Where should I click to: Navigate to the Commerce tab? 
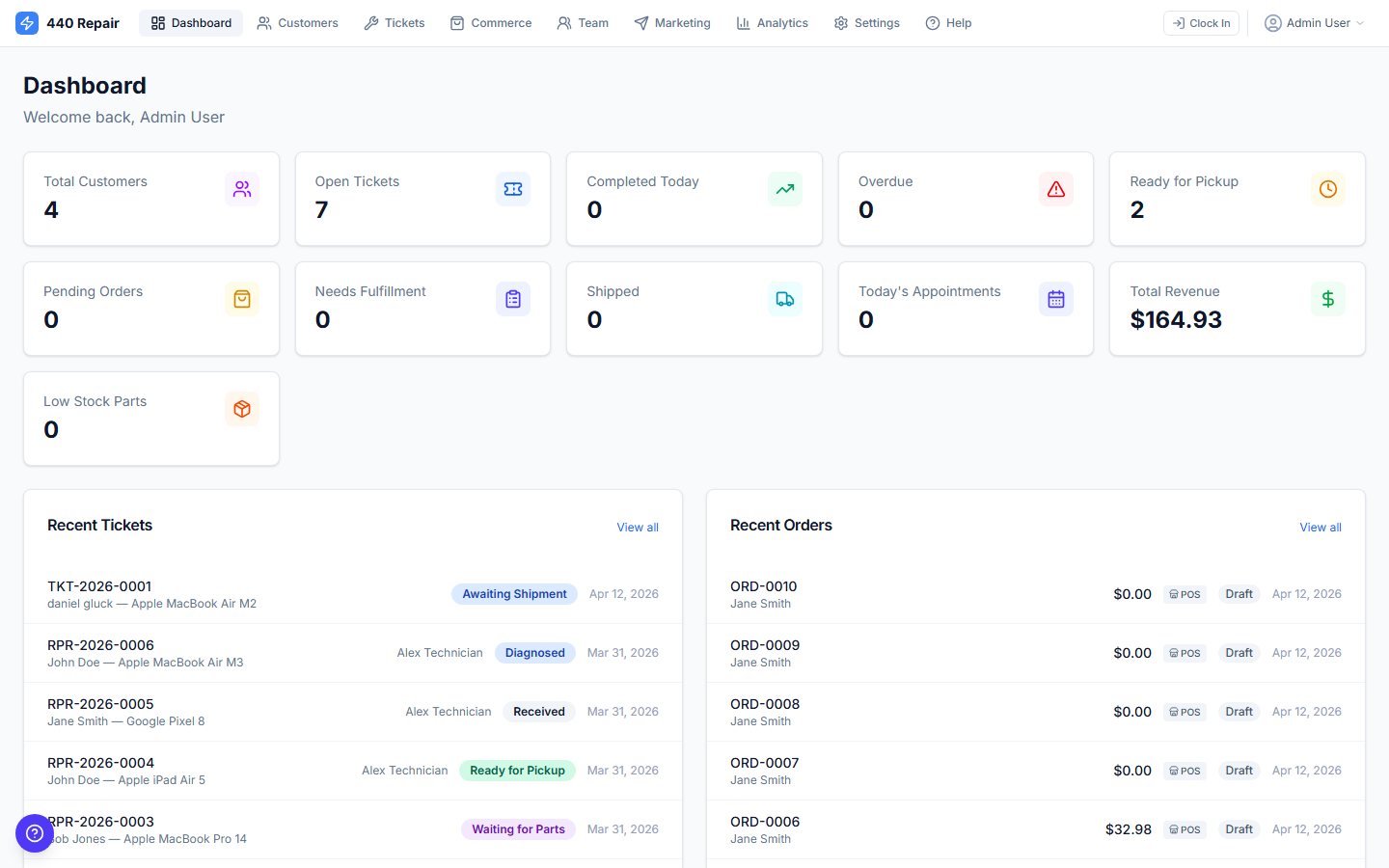pos(491,22)
